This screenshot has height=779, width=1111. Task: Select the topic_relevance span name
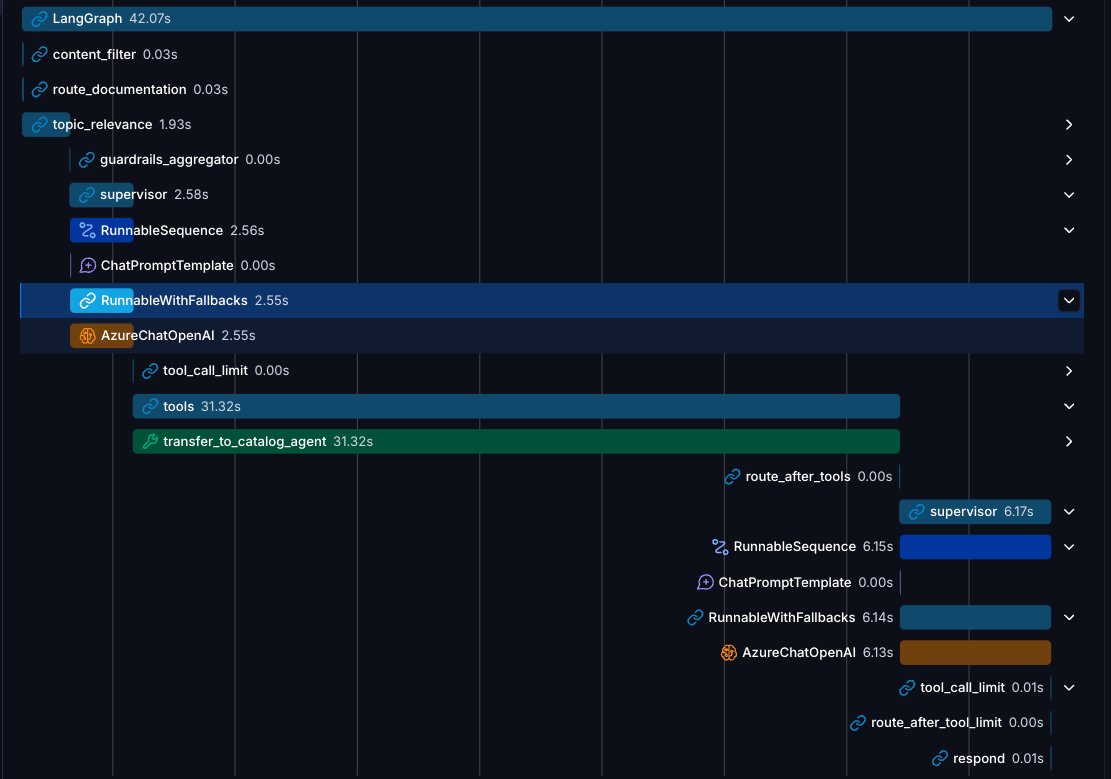click(x=102, y=125)
